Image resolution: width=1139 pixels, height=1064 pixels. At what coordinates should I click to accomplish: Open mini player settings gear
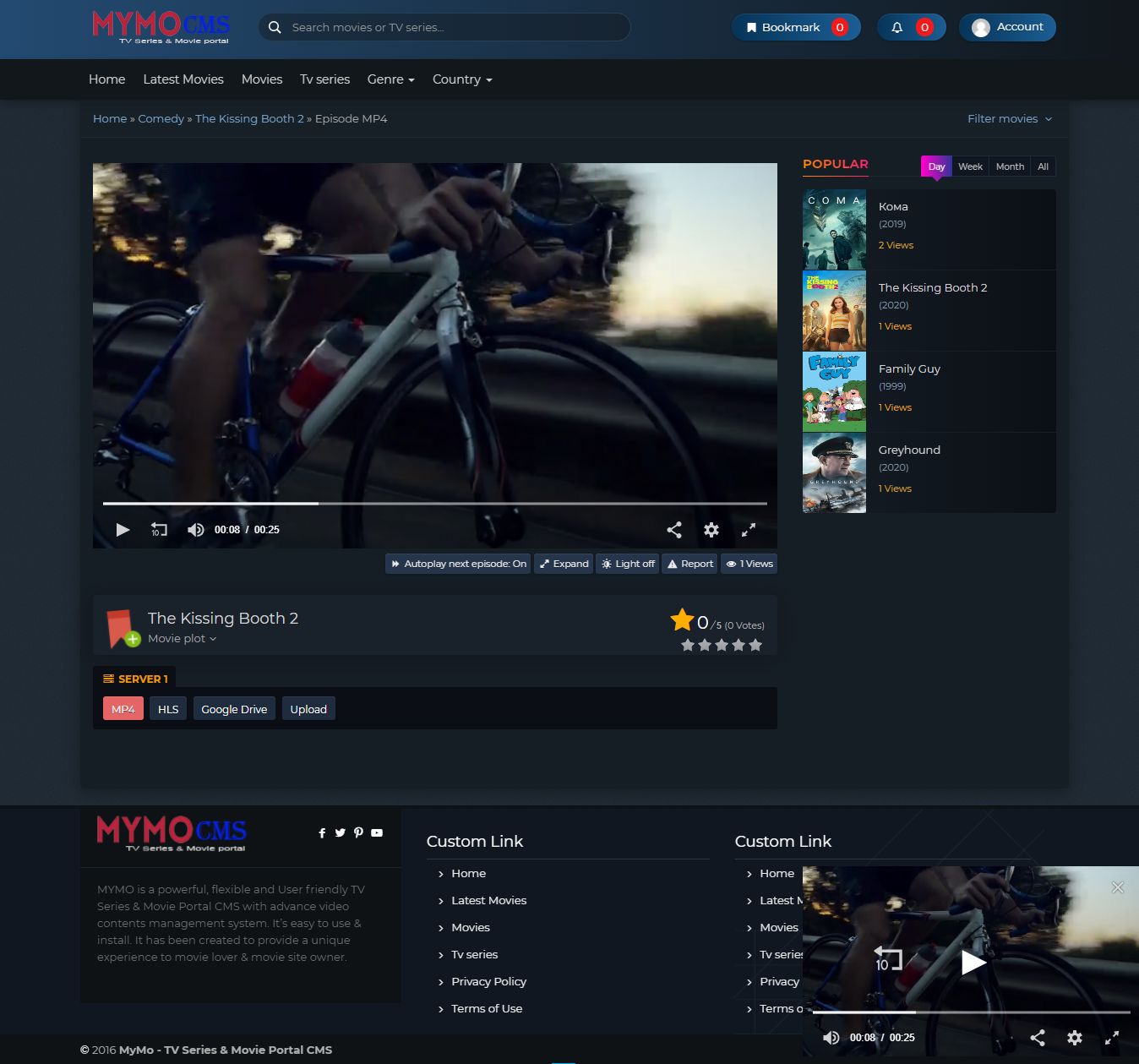1075,1038
